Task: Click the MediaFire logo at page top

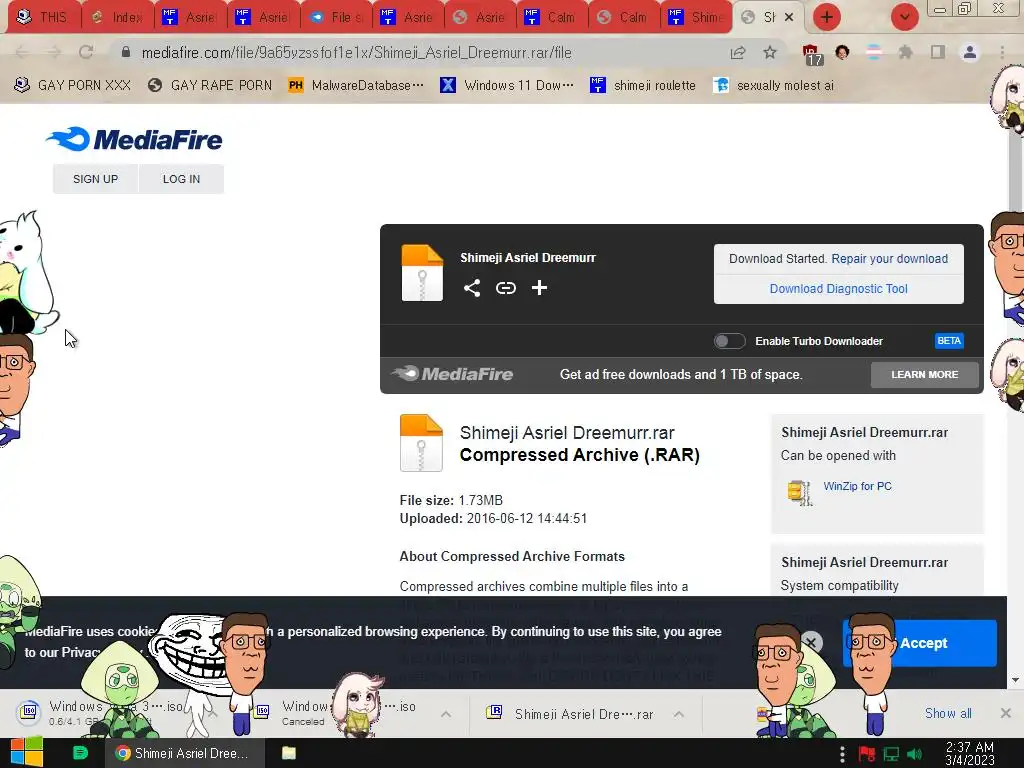Action: (x=134, y=139)
